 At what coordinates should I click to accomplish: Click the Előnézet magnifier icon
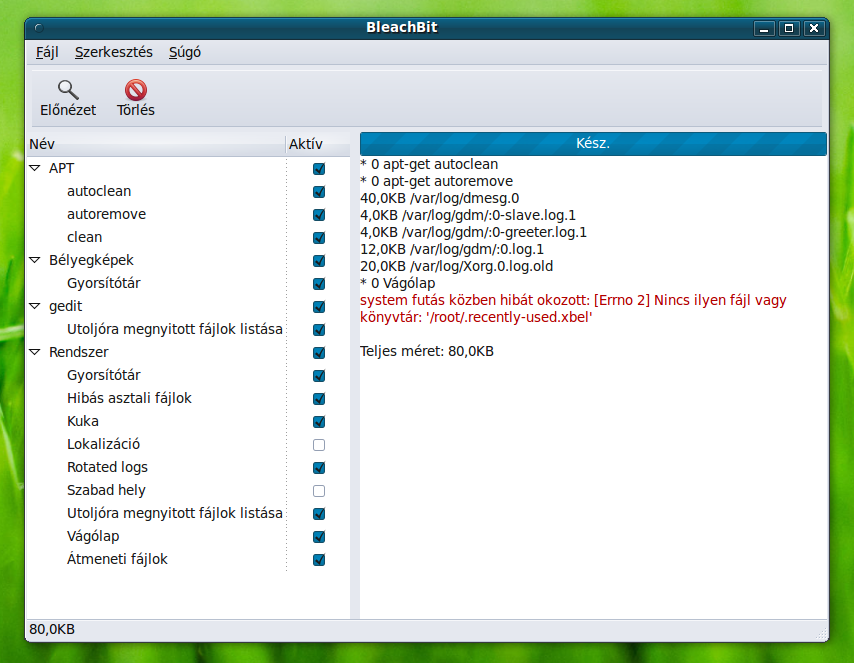coord(68,89)
